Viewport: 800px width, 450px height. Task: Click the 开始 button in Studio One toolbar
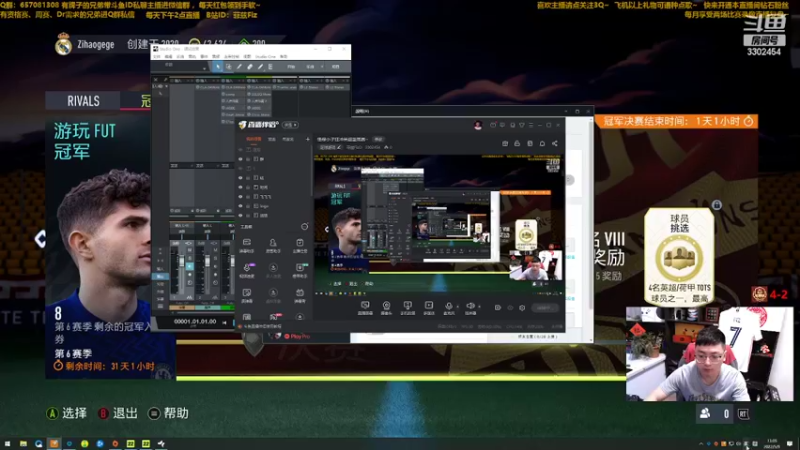point(291,67)
